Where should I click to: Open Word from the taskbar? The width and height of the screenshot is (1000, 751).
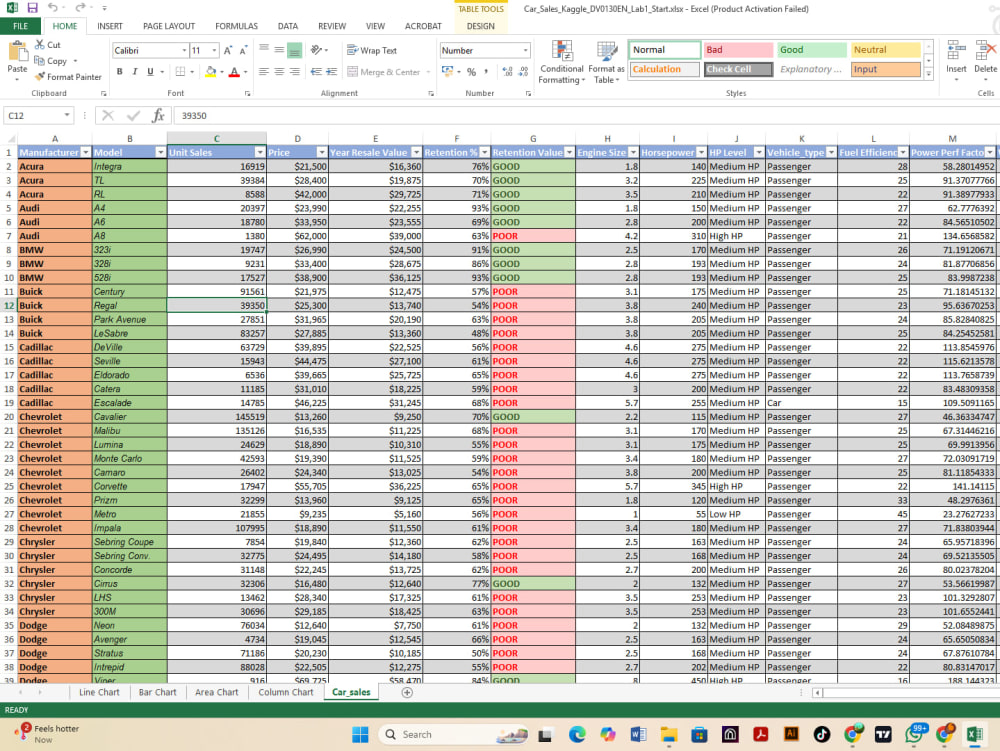638,734
